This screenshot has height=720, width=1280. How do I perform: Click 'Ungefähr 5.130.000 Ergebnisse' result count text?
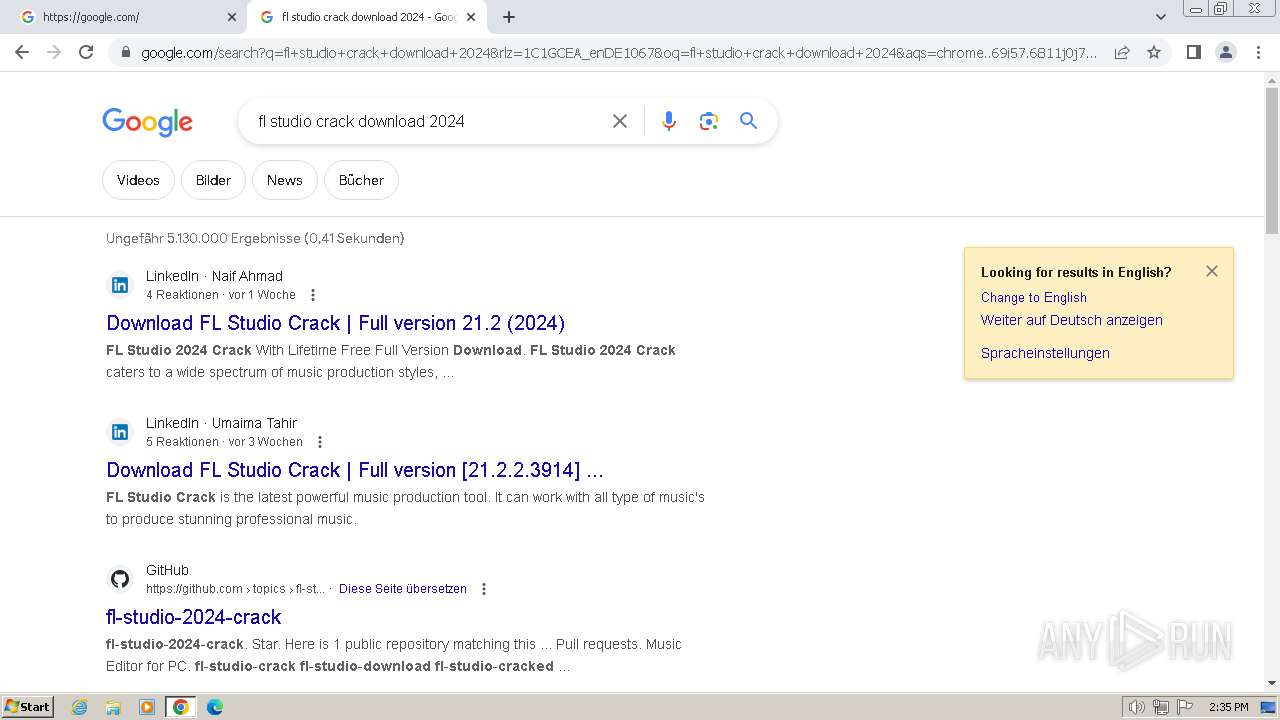point(255,238)
